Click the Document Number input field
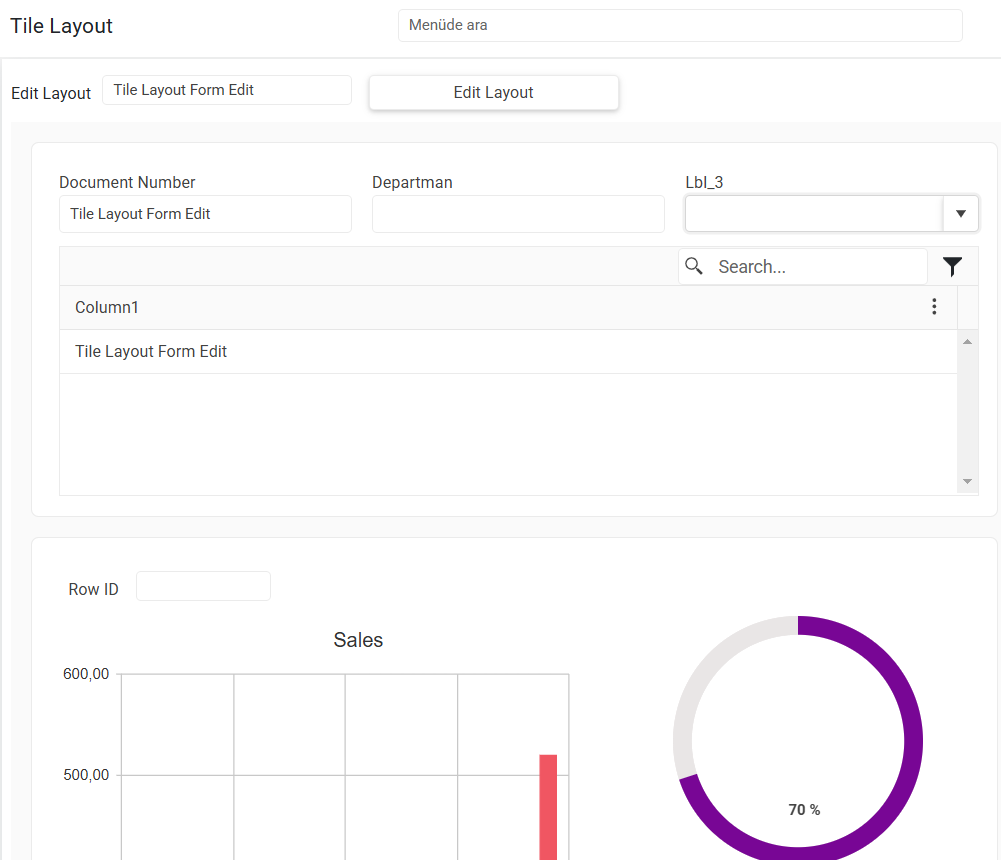This screenshot has width=1001, height=860. click(205, 214)
